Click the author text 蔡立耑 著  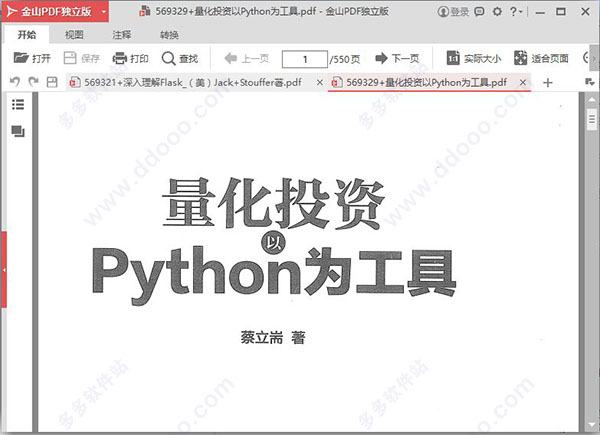[x=273, y=337]
